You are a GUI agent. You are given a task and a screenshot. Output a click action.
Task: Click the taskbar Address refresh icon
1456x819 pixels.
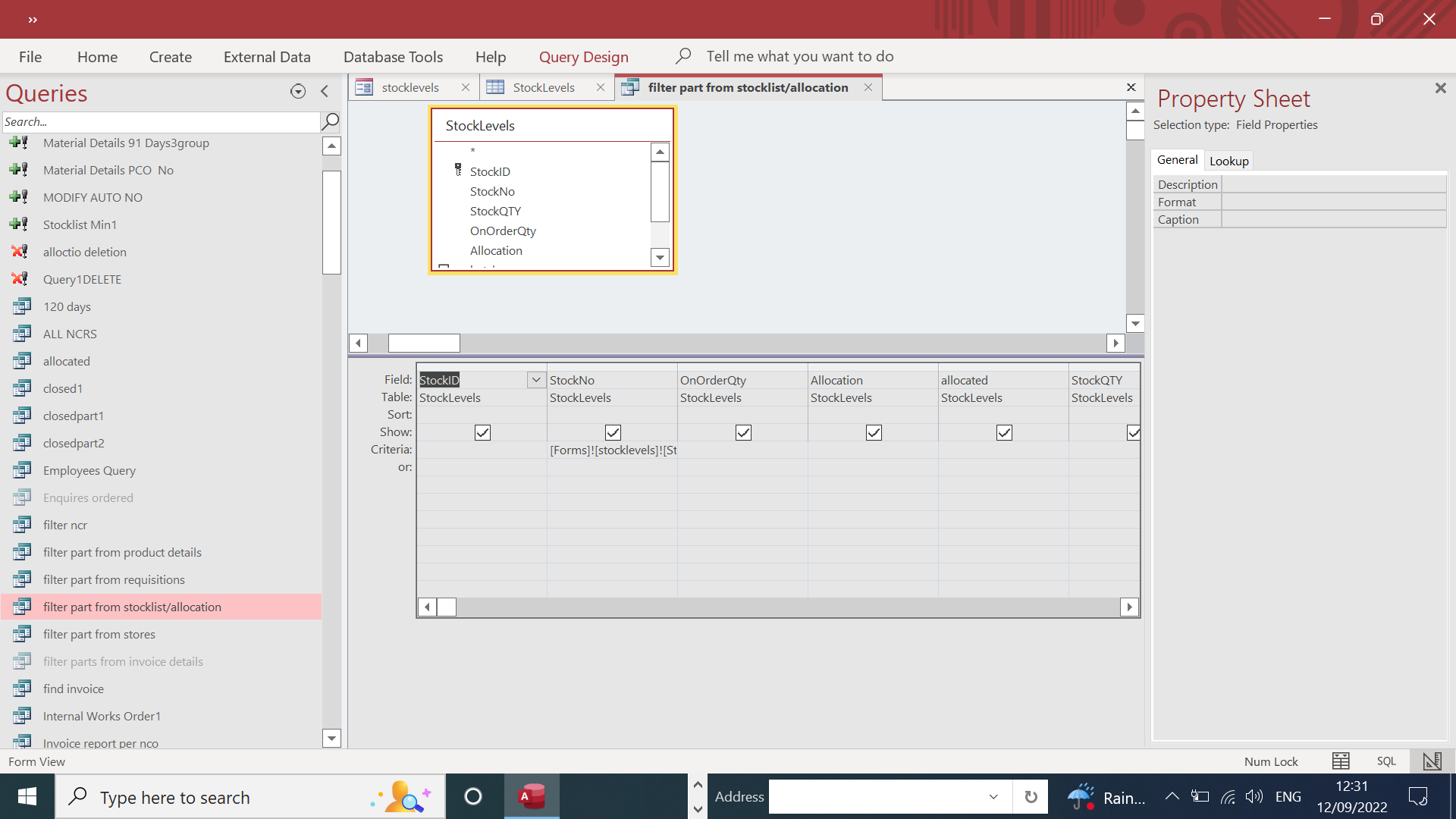(1031, 796)
